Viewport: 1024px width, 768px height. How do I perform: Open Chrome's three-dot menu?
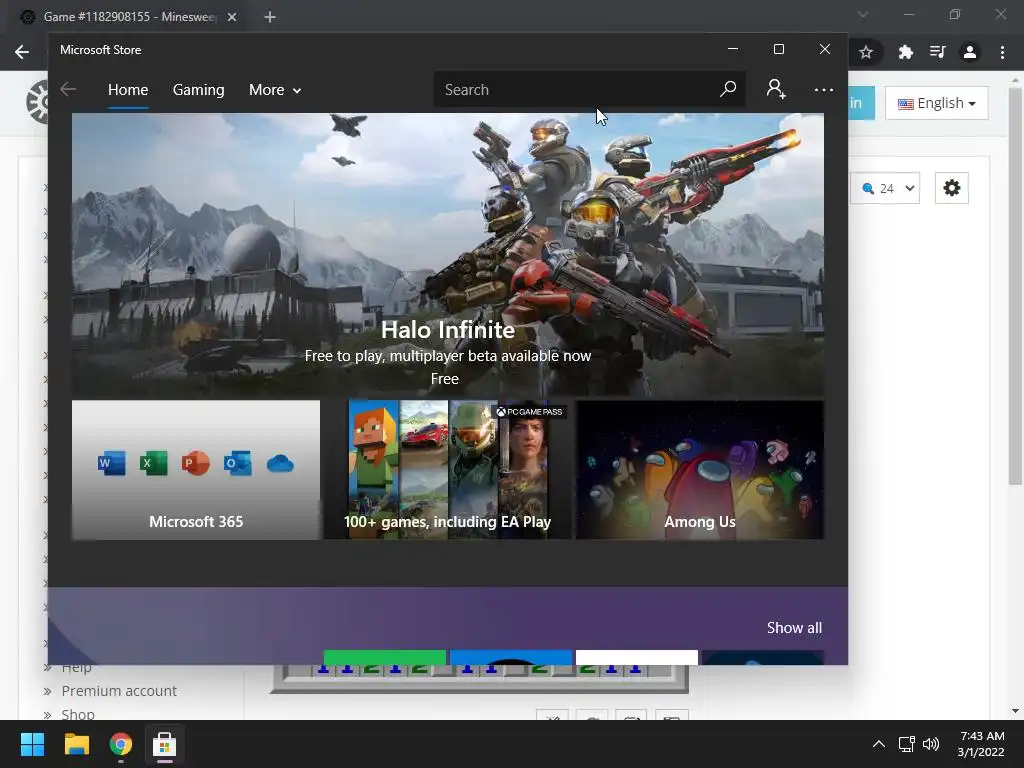pyautogui.click(x=1002, y=52)
